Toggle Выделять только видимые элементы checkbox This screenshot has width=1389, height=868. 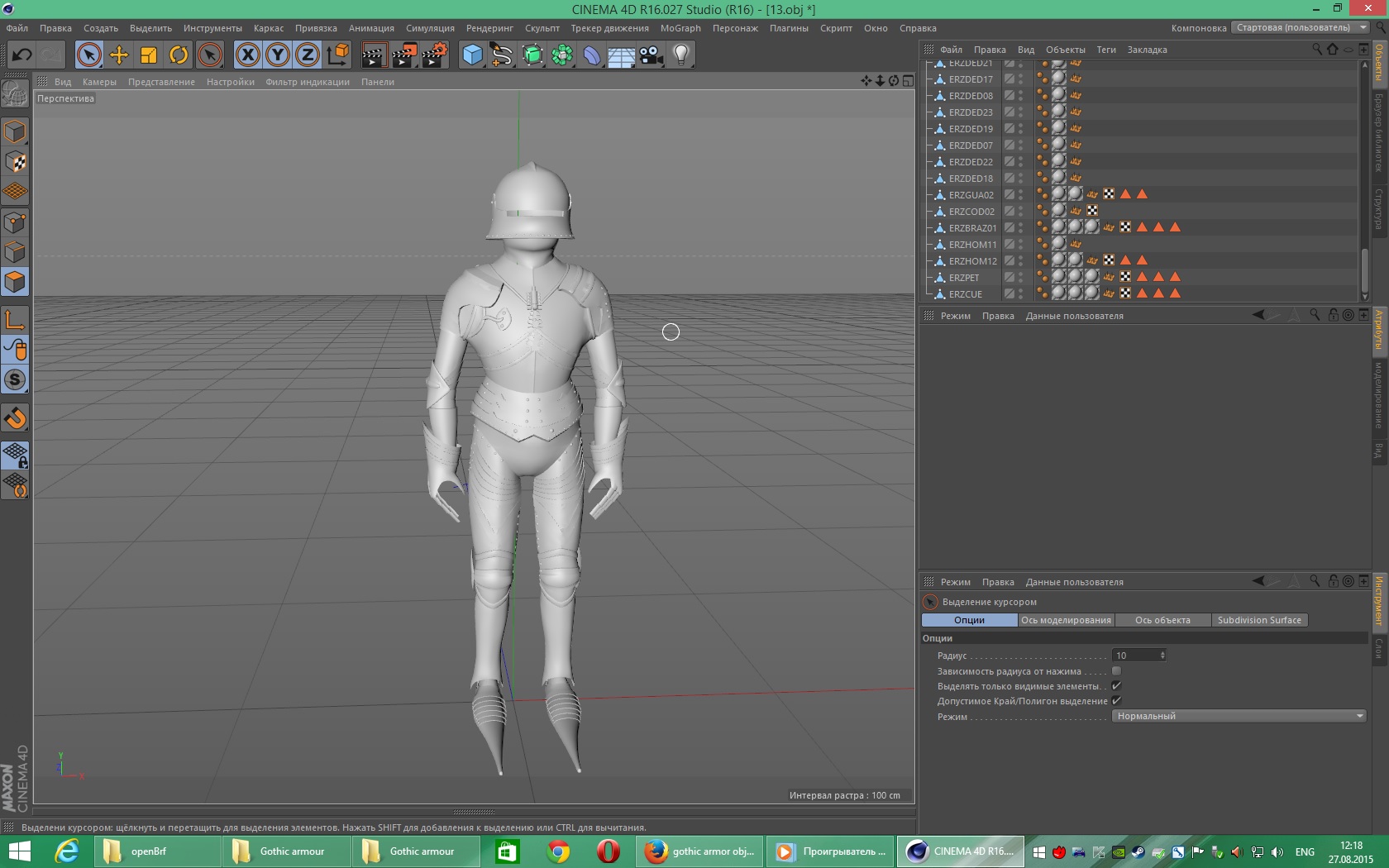pos(1116,686)
